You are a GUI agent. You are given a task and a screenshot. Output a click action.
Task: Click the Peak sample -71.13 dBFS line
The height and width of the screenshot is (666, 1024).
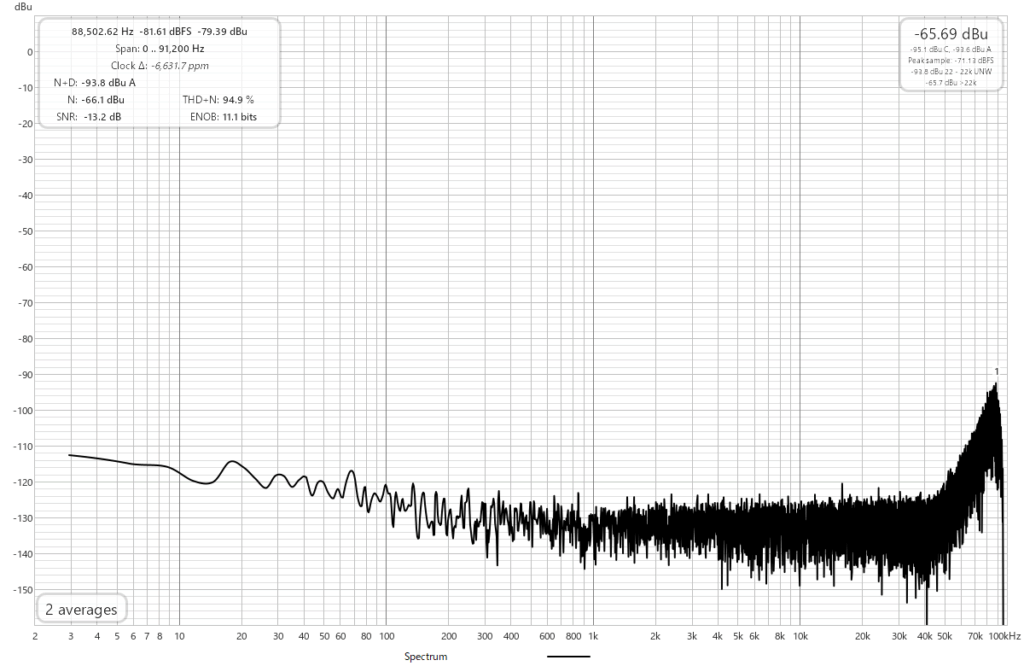point(950,60)
